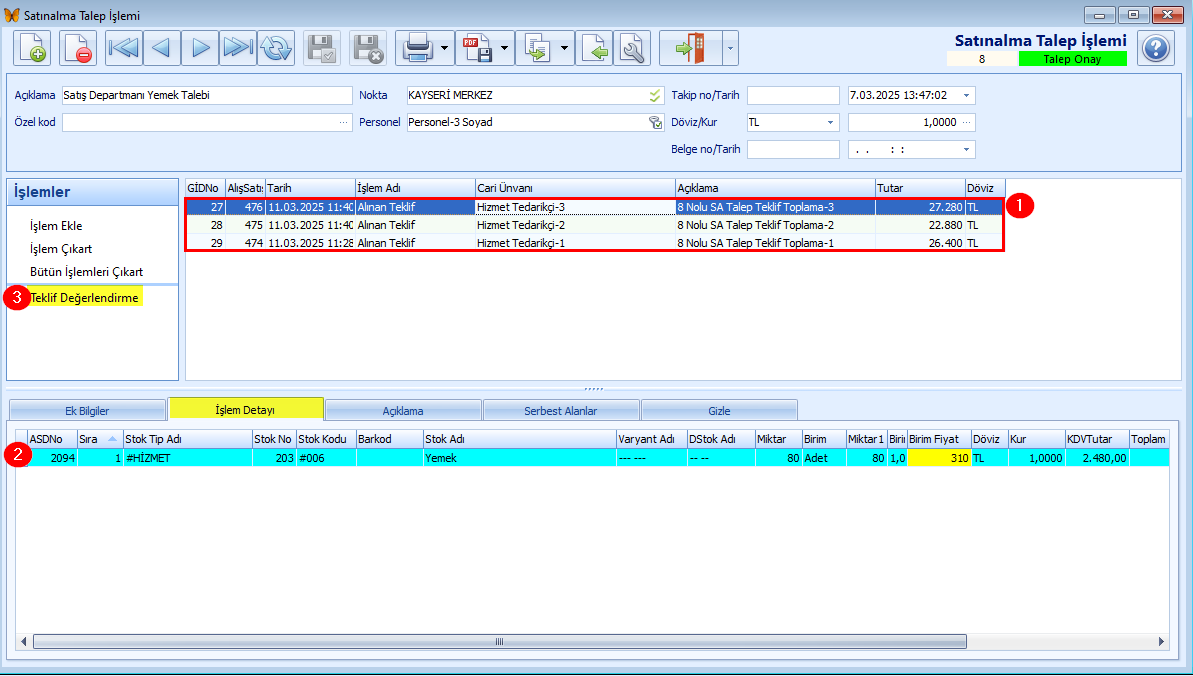The image size is (1193, 676).
Task: Click the refresh arrows icon
Action: point(276,49)
